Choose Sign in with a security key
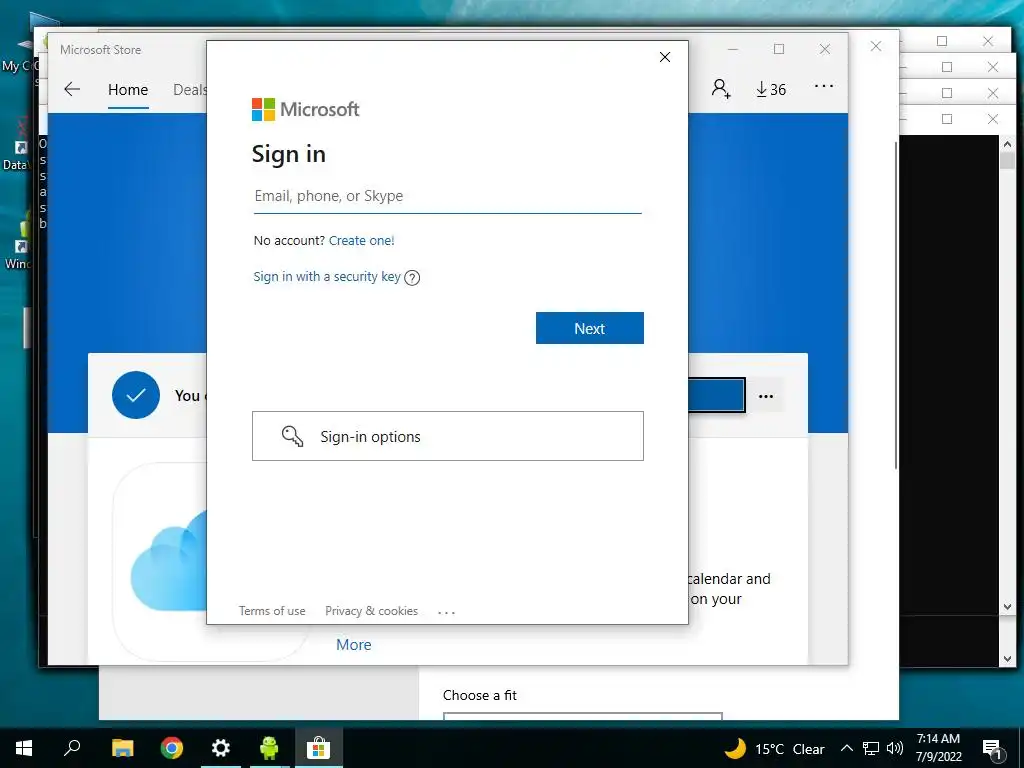 pos(327,277)
